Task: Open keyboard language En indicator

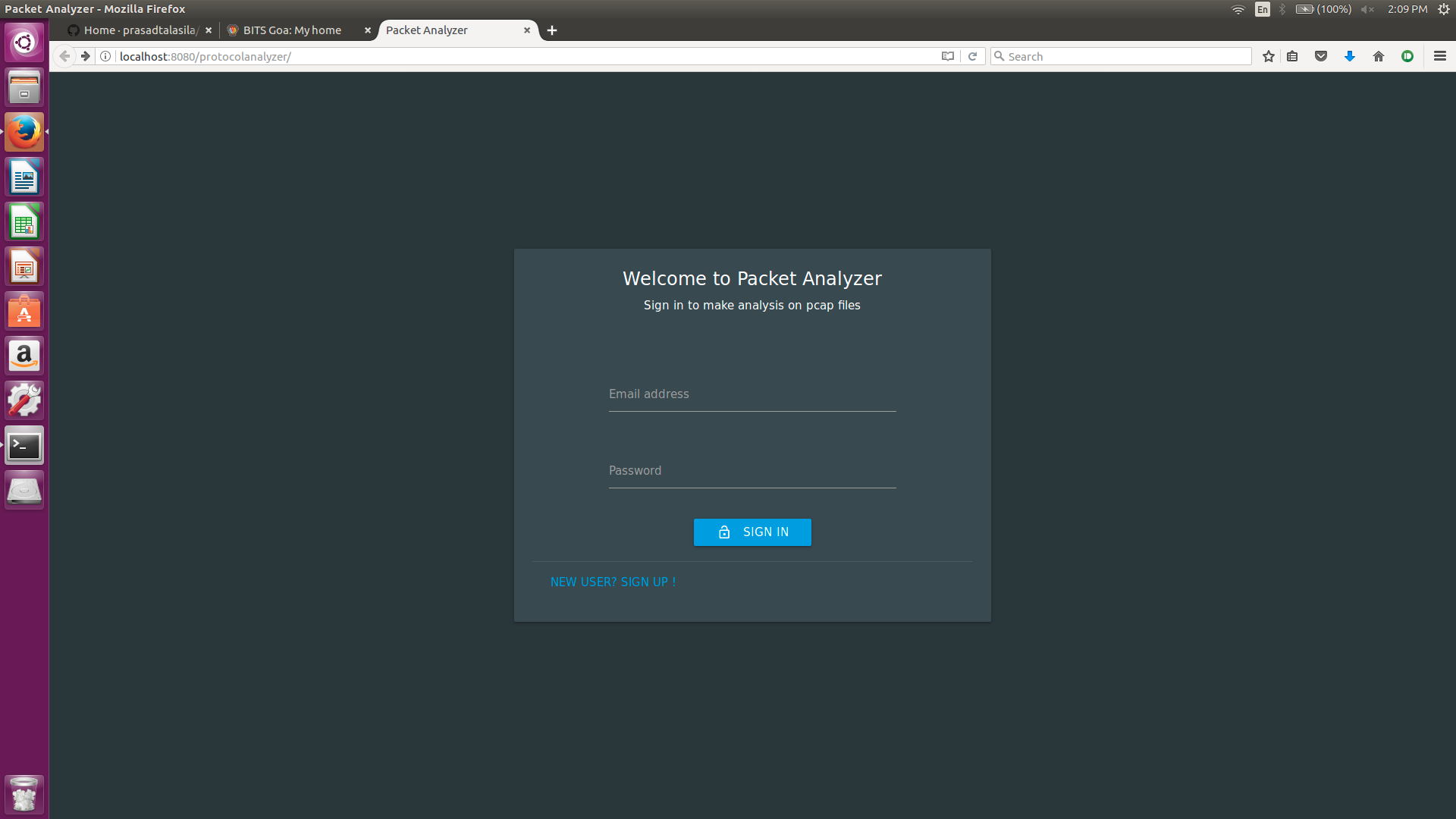Action: pos(1262,9)
